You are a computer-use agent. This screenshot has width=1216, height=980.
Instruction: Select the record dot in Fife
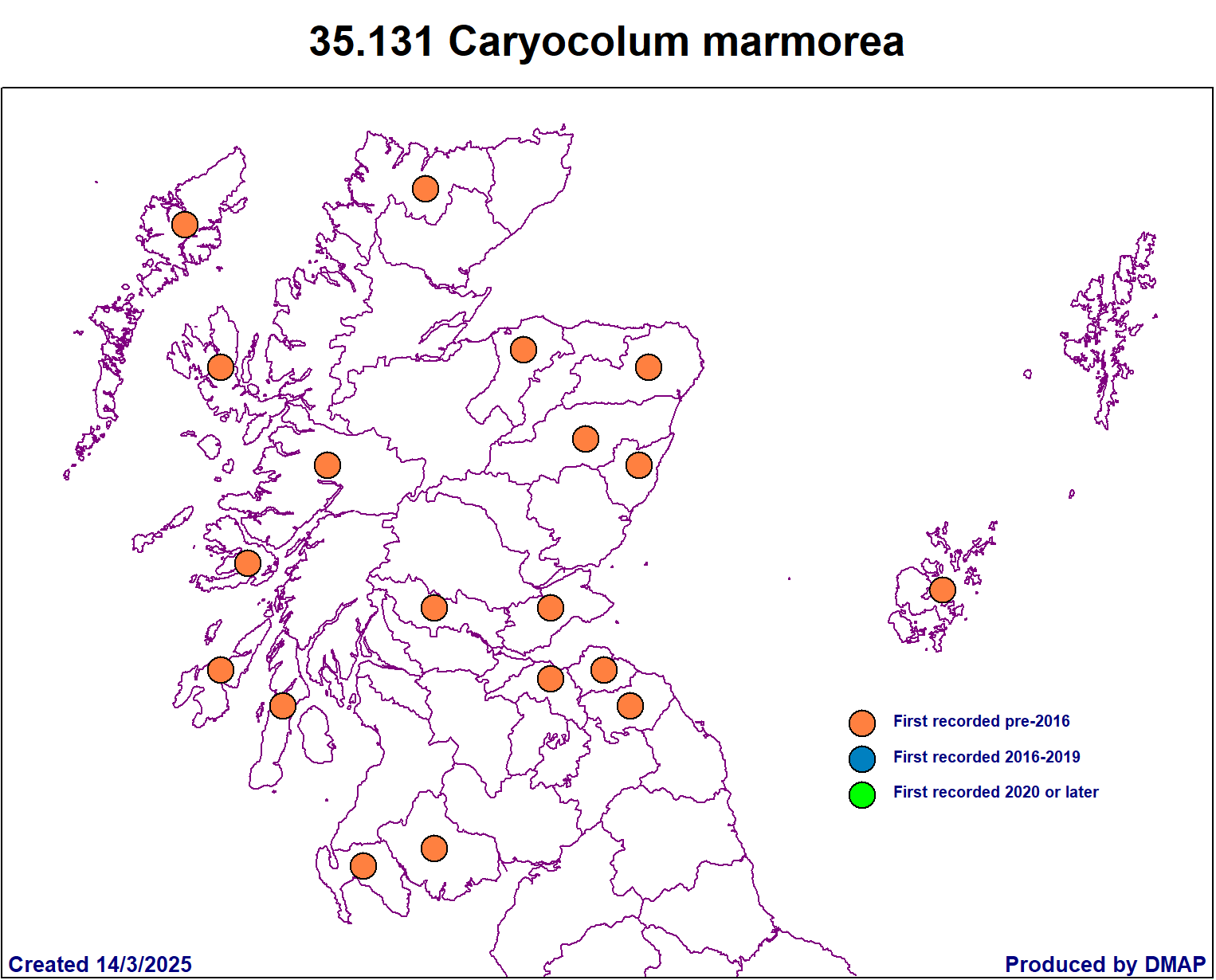point(551,608)
